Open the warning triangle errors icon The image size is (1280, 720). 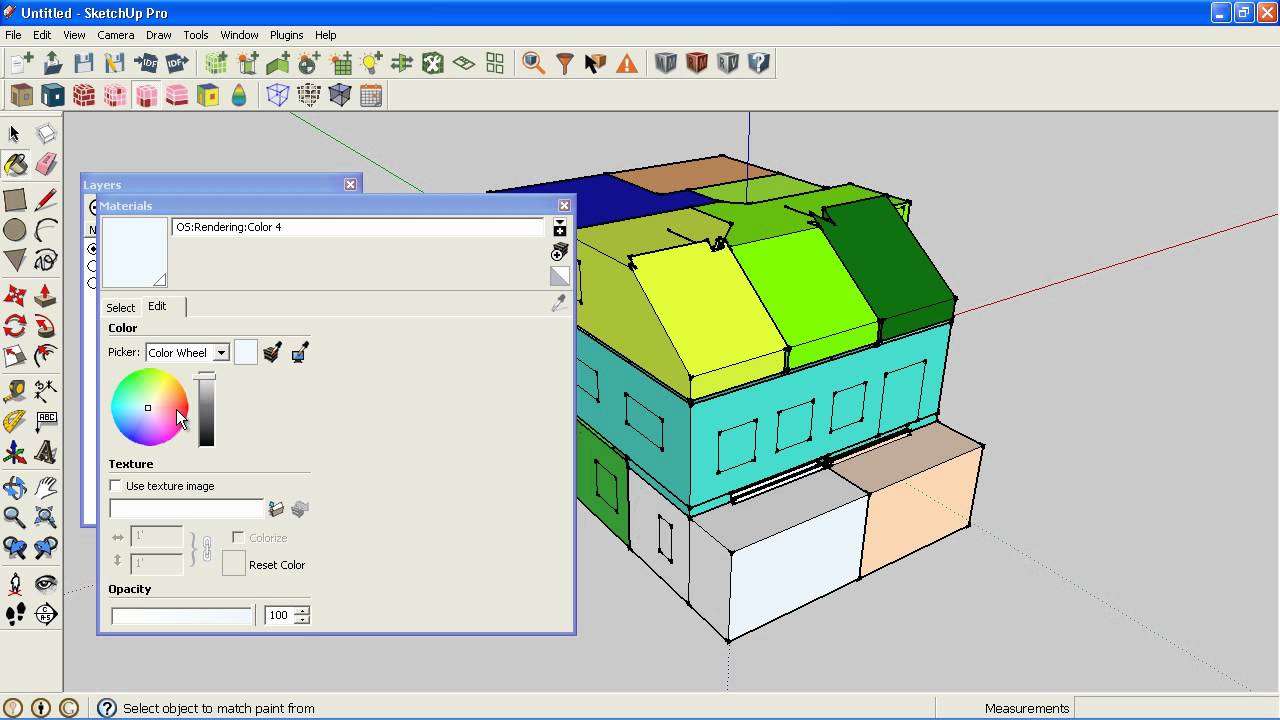(627, 64)
